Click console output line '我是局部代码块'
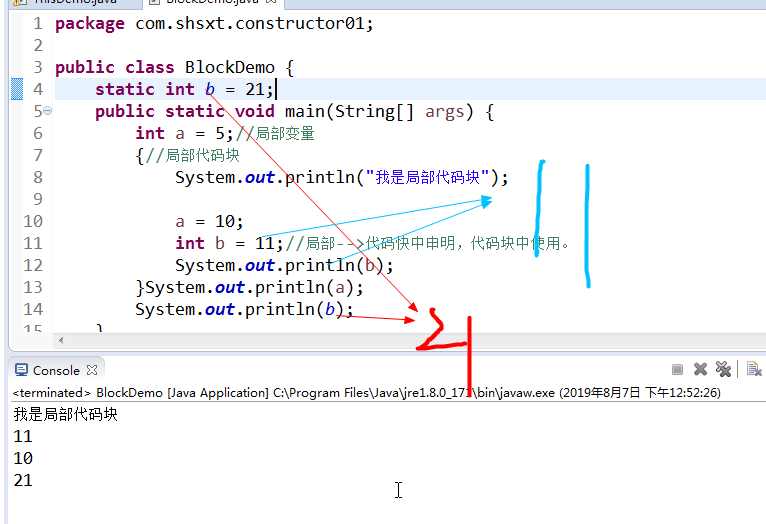This screenshot has height=524, width=766. click(65, 415)
